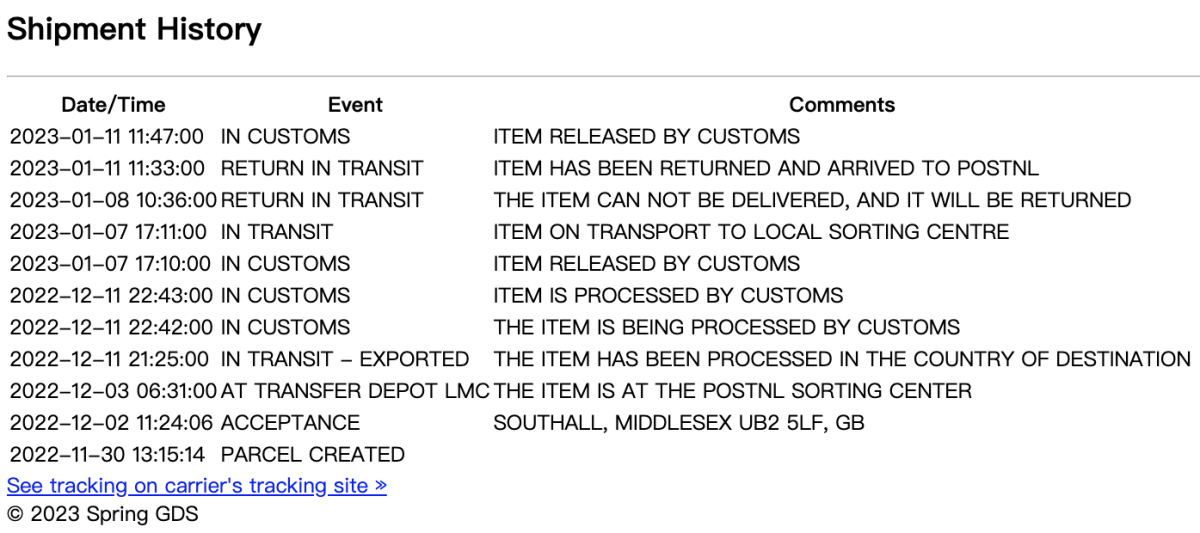
Task: Select the SOUTHALL, MIDDLESEX UB2 5LF comment
Action: [679, 423]
